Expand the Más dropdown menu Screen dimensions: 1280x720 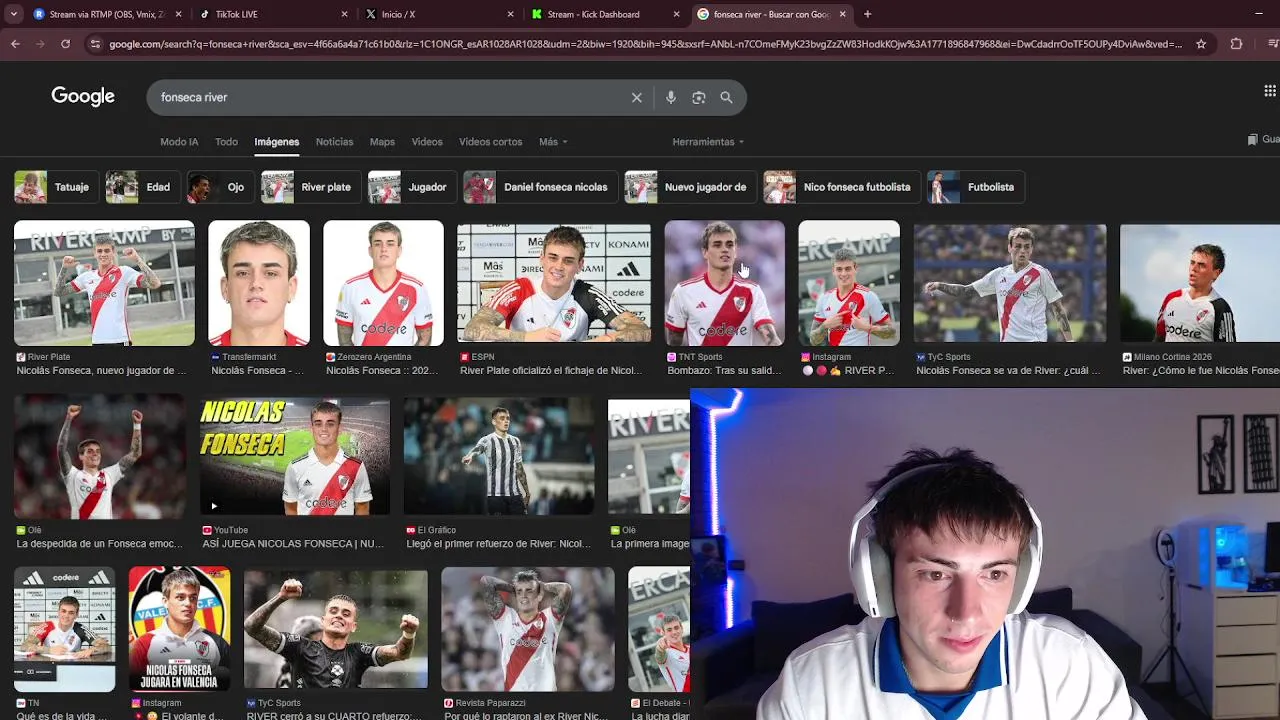553,142
